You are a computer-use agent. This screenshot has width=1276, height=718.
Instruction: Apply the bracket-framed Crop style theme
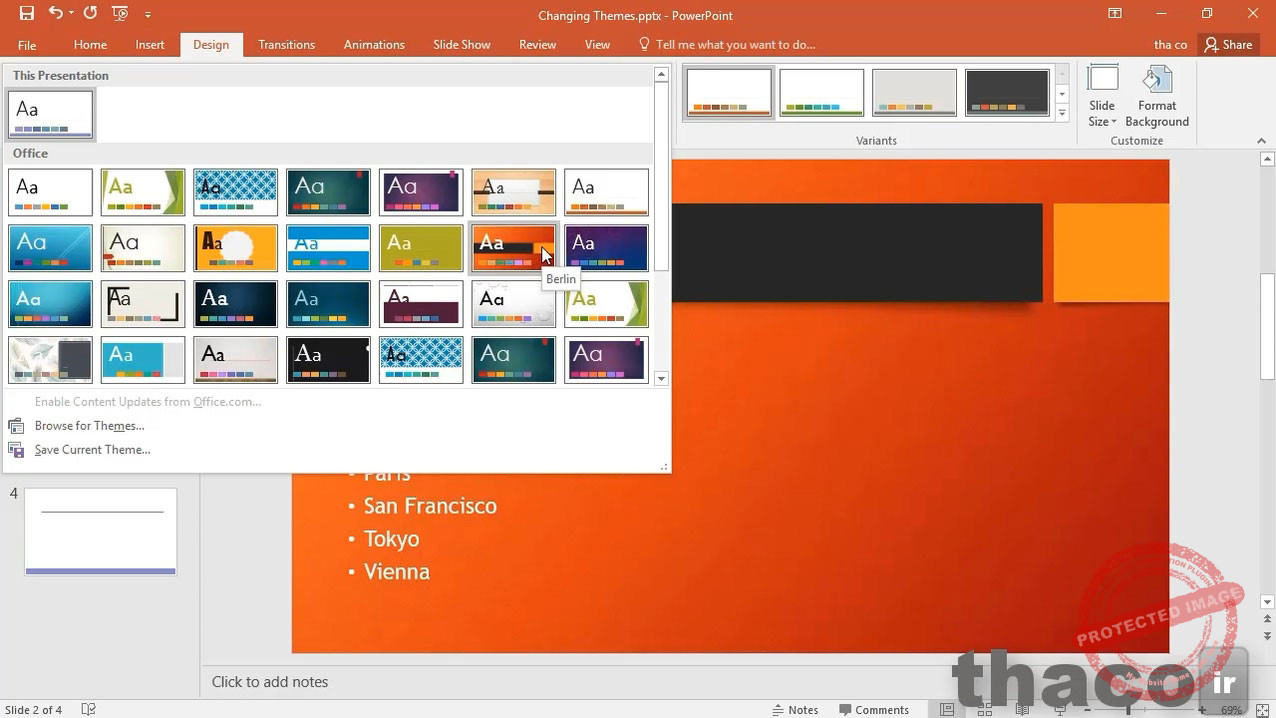(143, 304)
